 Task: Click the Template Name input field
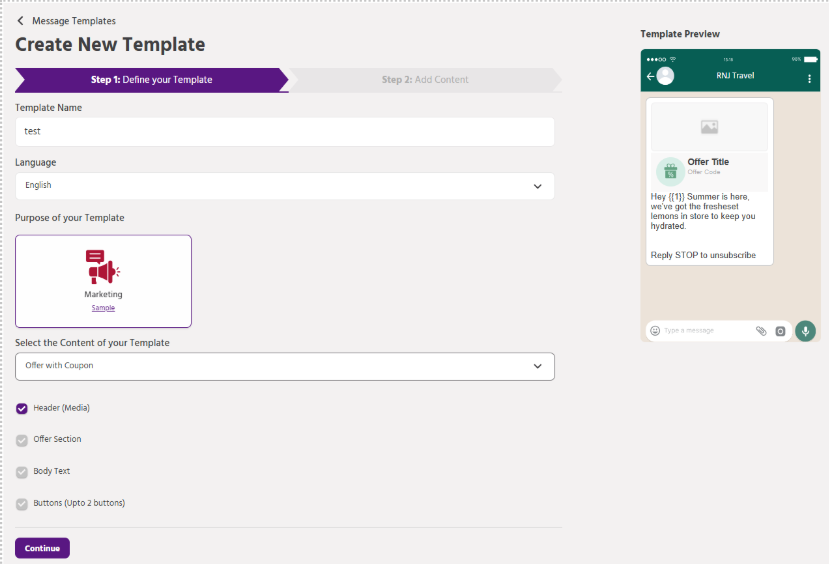pyautogui.click(x=284, y=131)
